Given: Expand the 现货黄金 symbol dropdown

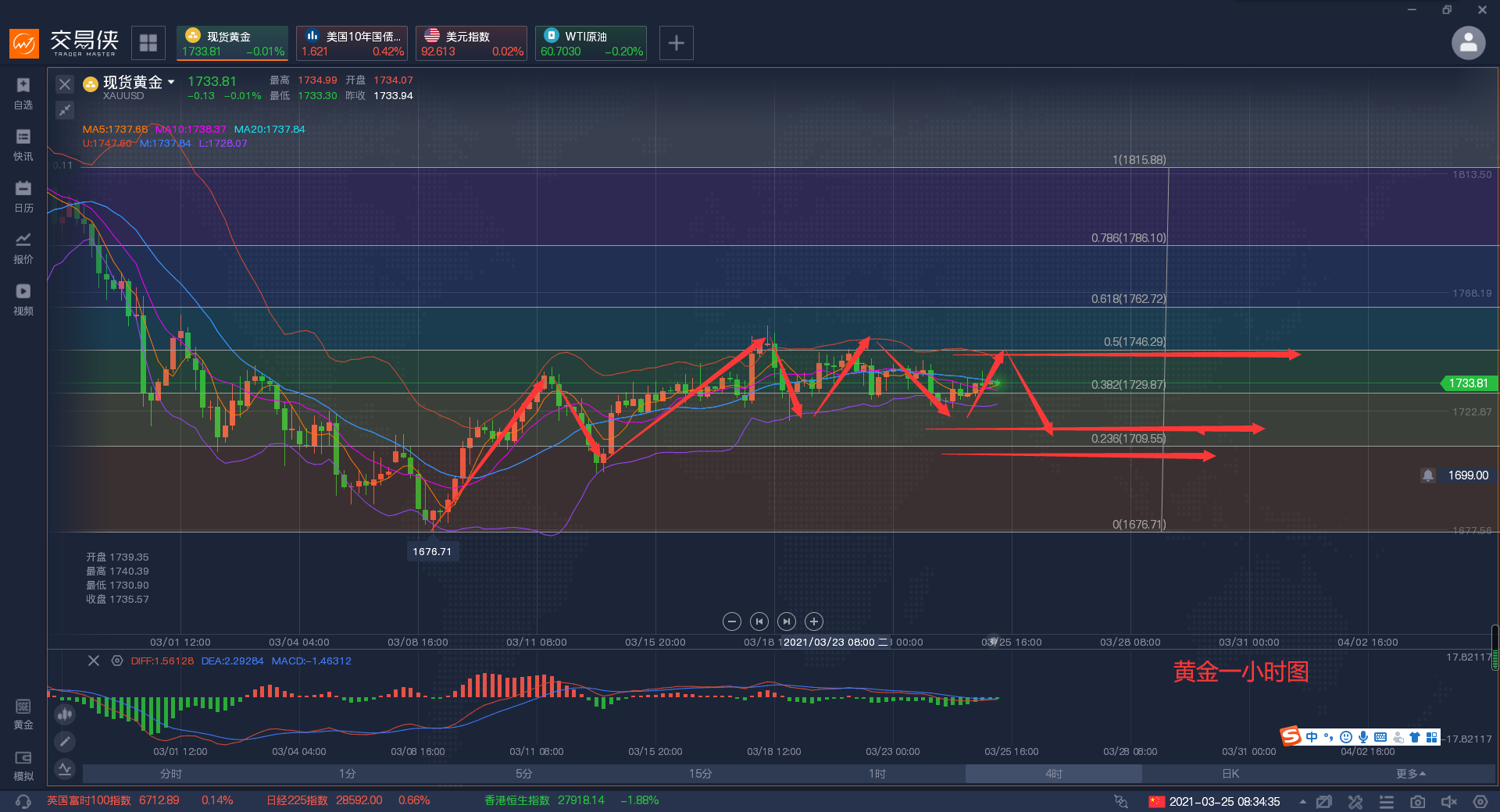Looking at the screenshot, I should point(171,82).
